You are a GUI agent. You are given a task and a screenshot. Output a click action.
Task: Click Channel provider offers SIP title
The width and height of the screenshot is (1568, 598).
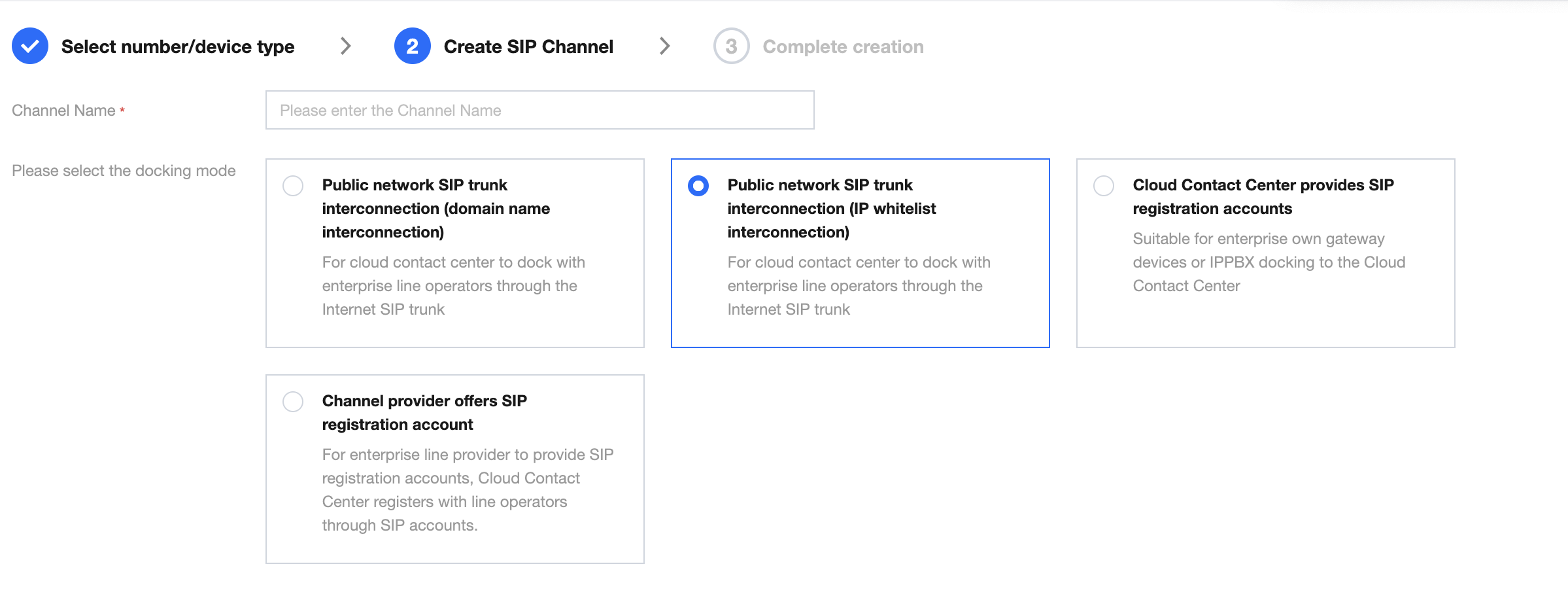(x=424, y=413)
